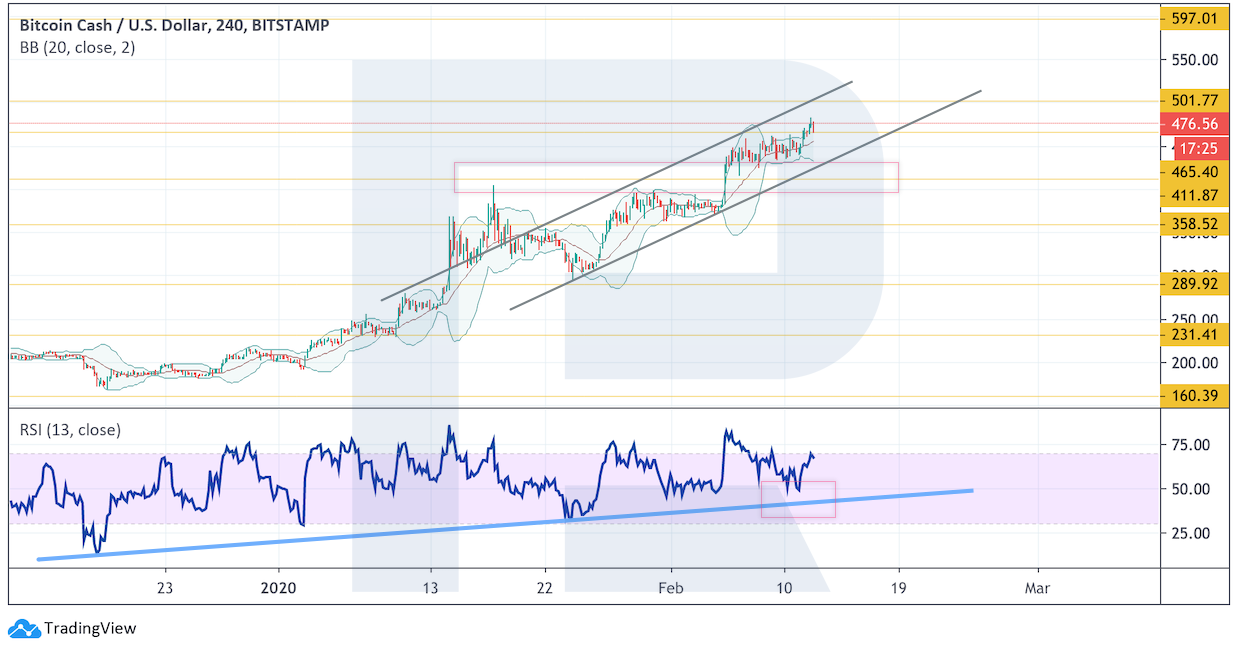The width and height of the screenshot is (1238, 652).
Task: Select the 597.01 price level label
Action: (x=1194, y=18)
